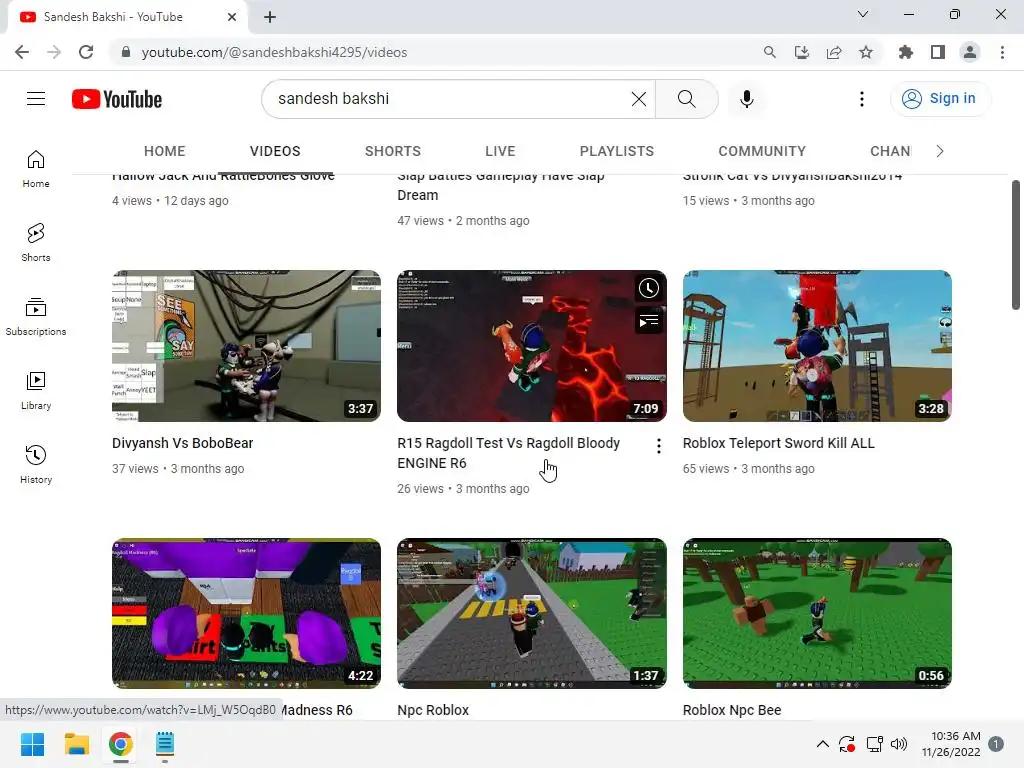
Task: Open the 0:56 Roblox Npc Bee thumbnail
Action: pyautogui.click(x=817, y=613)
